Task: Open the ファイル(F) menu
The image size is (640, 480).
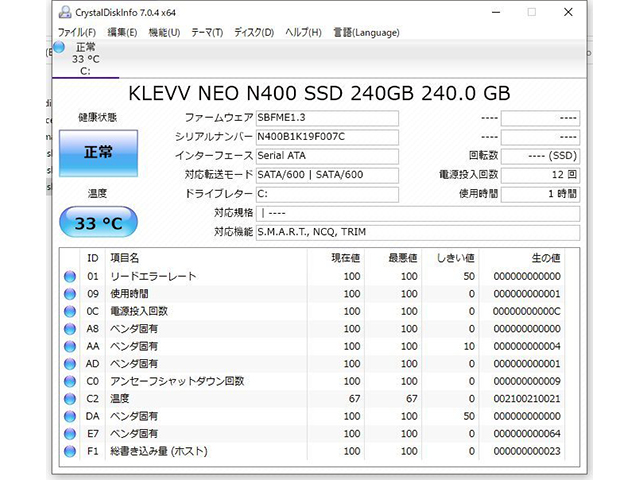Action: coord(77,32)
